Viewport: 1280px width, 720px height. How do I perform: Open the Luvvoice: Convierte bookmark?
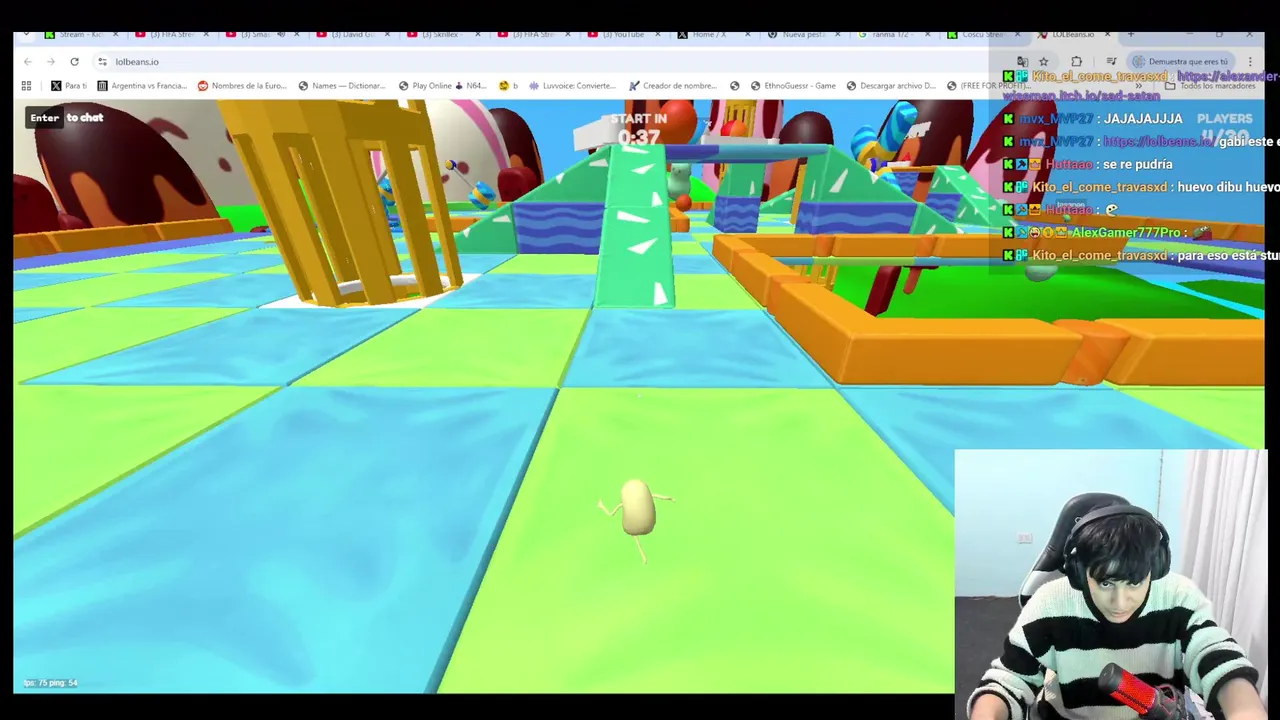(573, 86)
